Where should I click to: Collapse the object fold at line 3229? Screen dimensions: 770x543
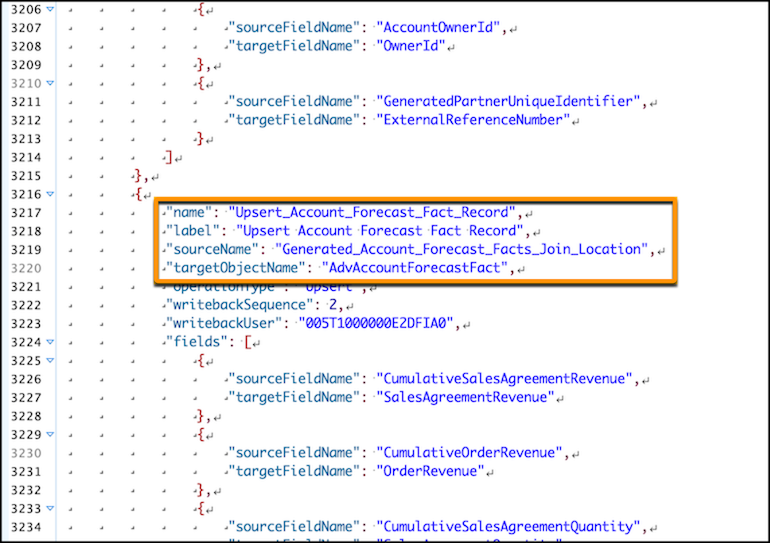(x=50, y=434)
